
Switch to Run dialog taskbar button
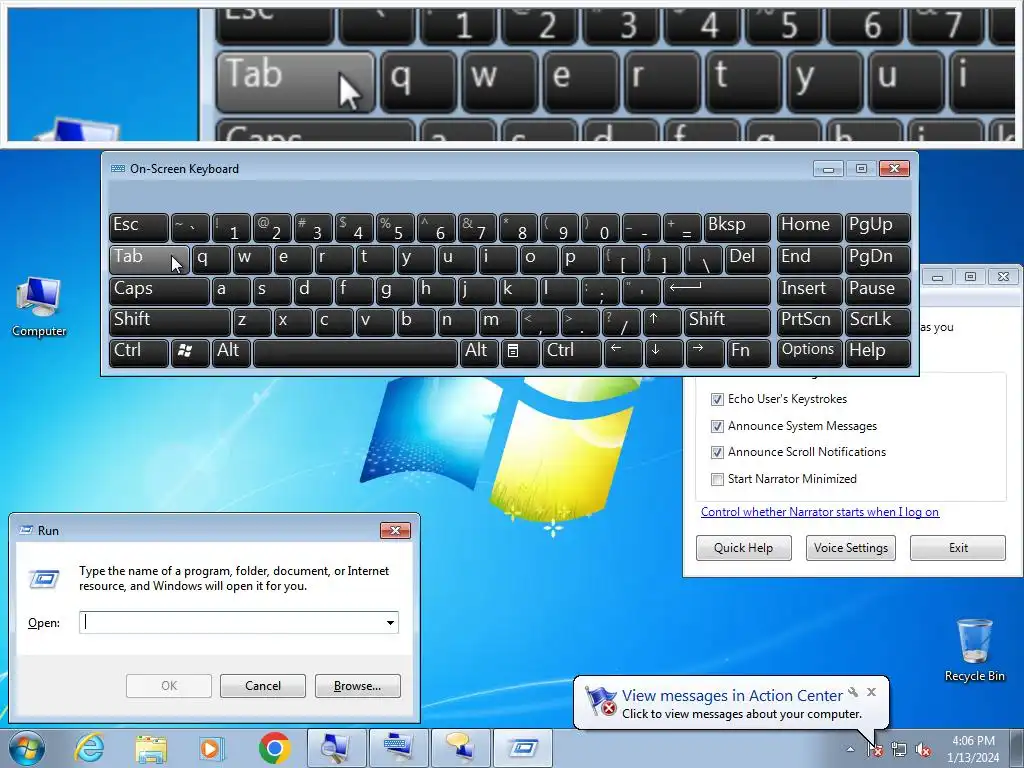pyautogui.click(x=522, y=748)
